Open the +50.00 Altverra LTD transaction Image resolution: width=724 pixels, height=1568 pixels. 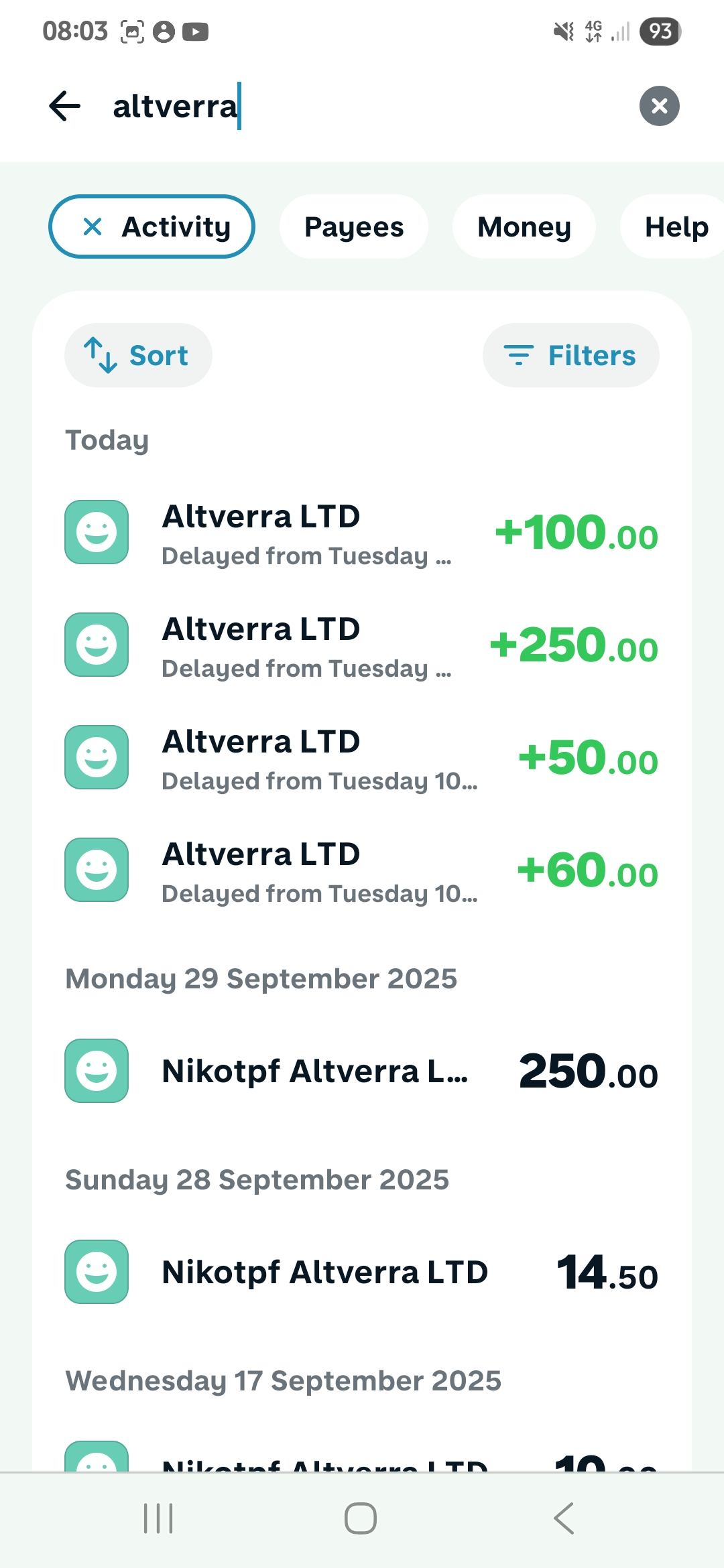pos(362,759)
